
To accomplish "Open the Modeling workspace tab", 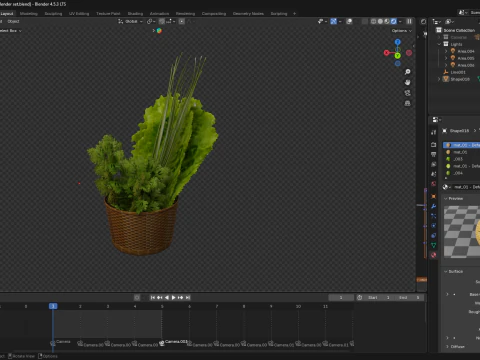I will click(x=29, y=14).
